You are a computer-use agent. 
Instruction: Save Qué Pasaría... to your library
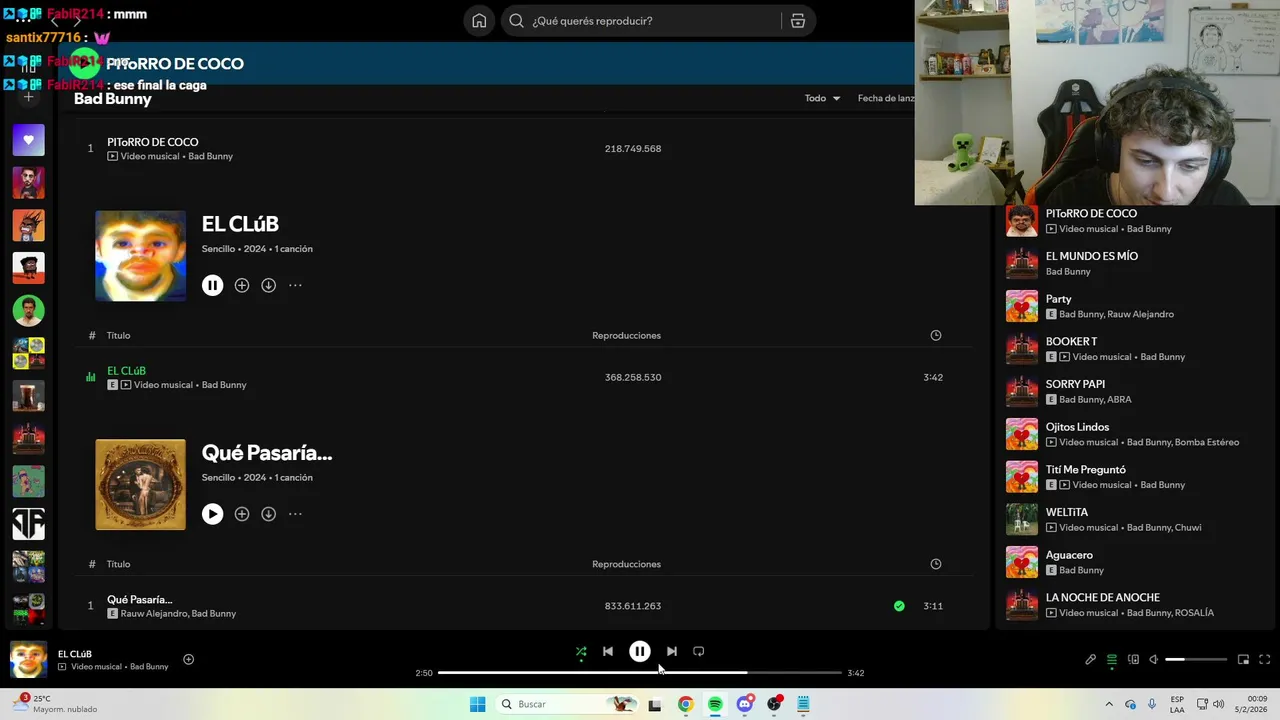point(242,514)
